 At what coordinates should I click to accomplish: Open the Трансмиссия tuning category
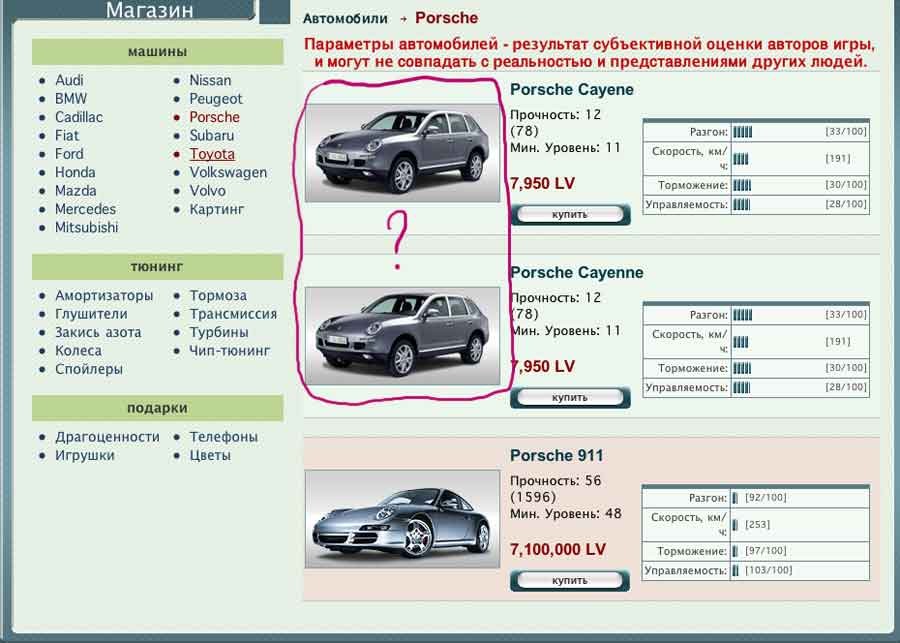point(233,314)
